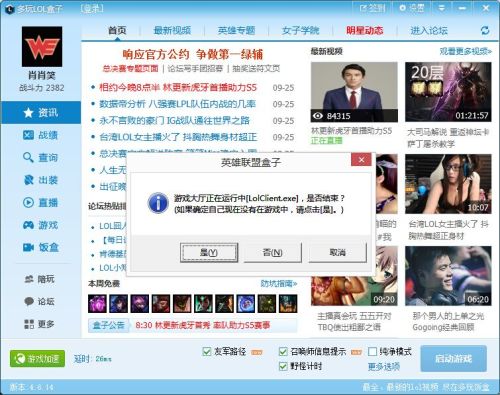Toggle the 野怪计时 checkbox
The width and height of the screenshot is (500, 395).
point(283,366)
